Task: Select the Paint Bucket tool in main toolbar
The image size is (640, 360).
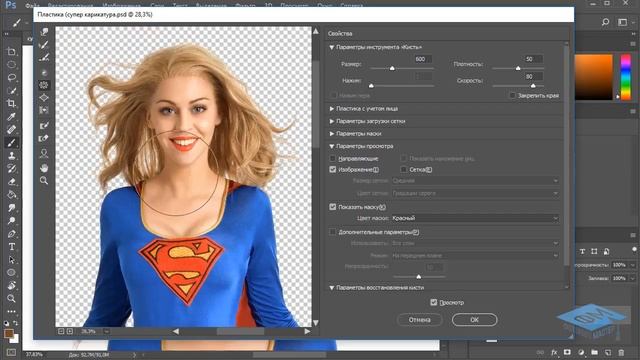Action: click(11, 195)
